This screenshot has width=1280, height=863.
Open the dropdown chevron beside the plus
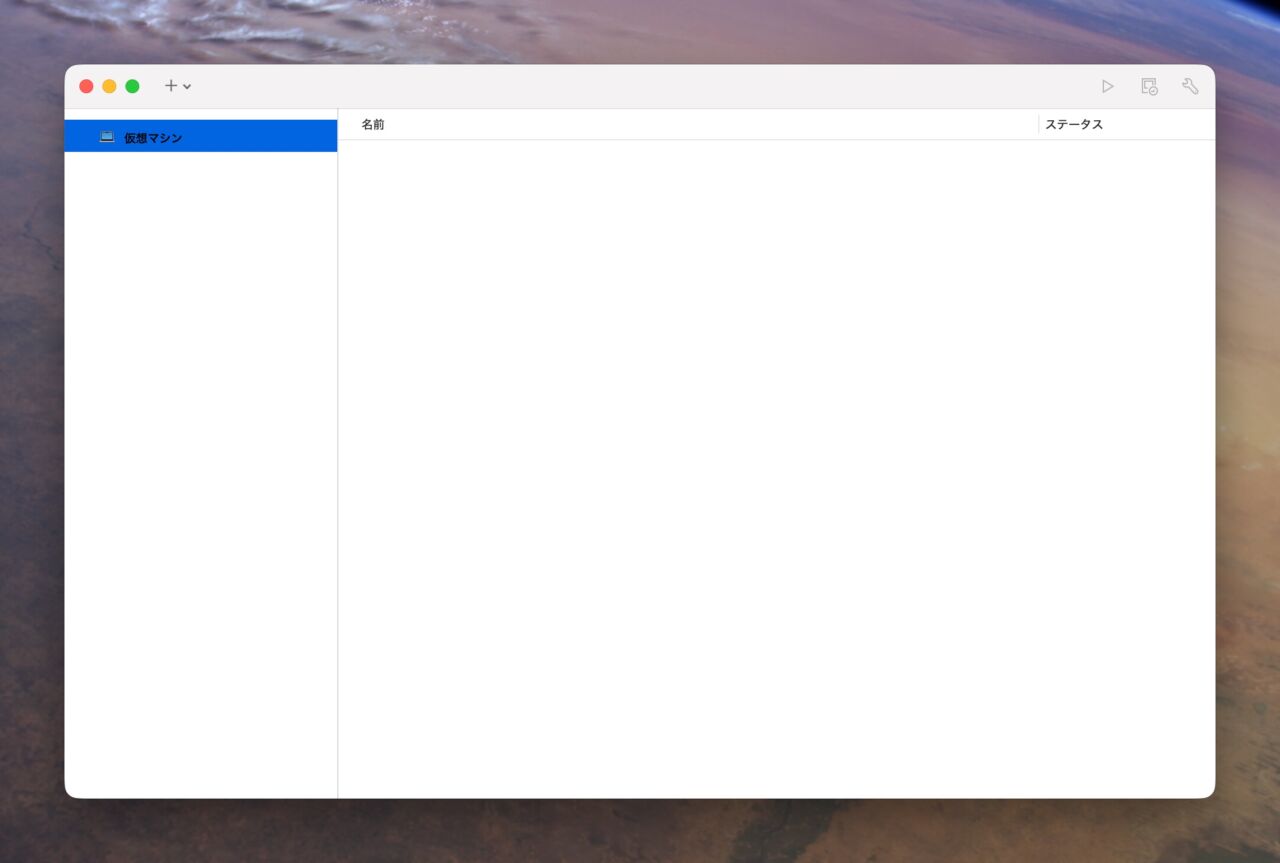click(x=187, y=87)
